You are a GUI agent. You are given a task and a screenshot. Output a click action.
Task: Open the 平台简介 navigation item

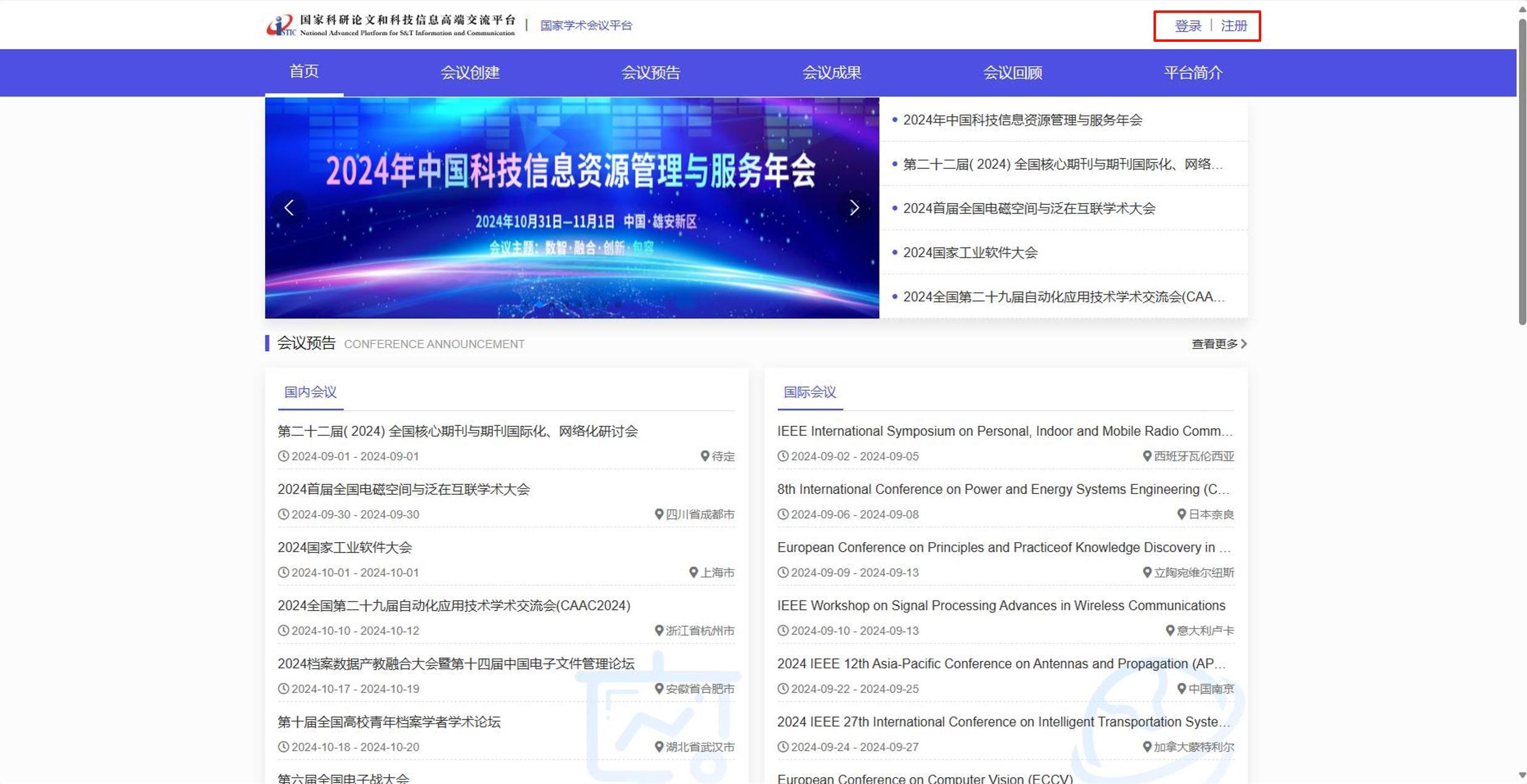coord(1193,73)
